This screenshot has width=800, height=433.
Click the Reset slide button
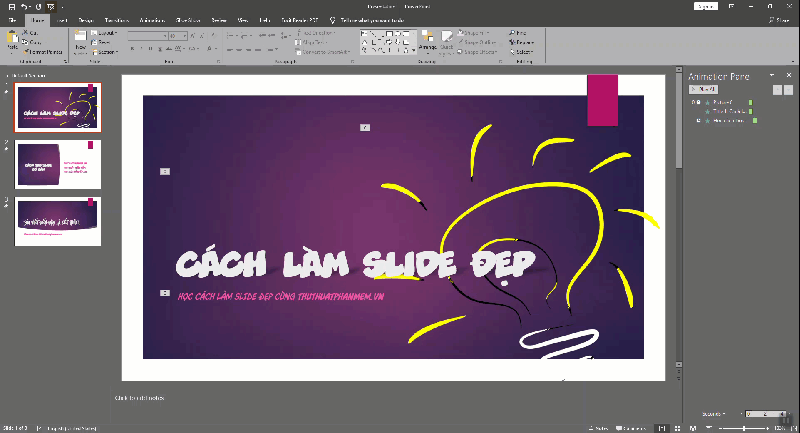(101, 42)
